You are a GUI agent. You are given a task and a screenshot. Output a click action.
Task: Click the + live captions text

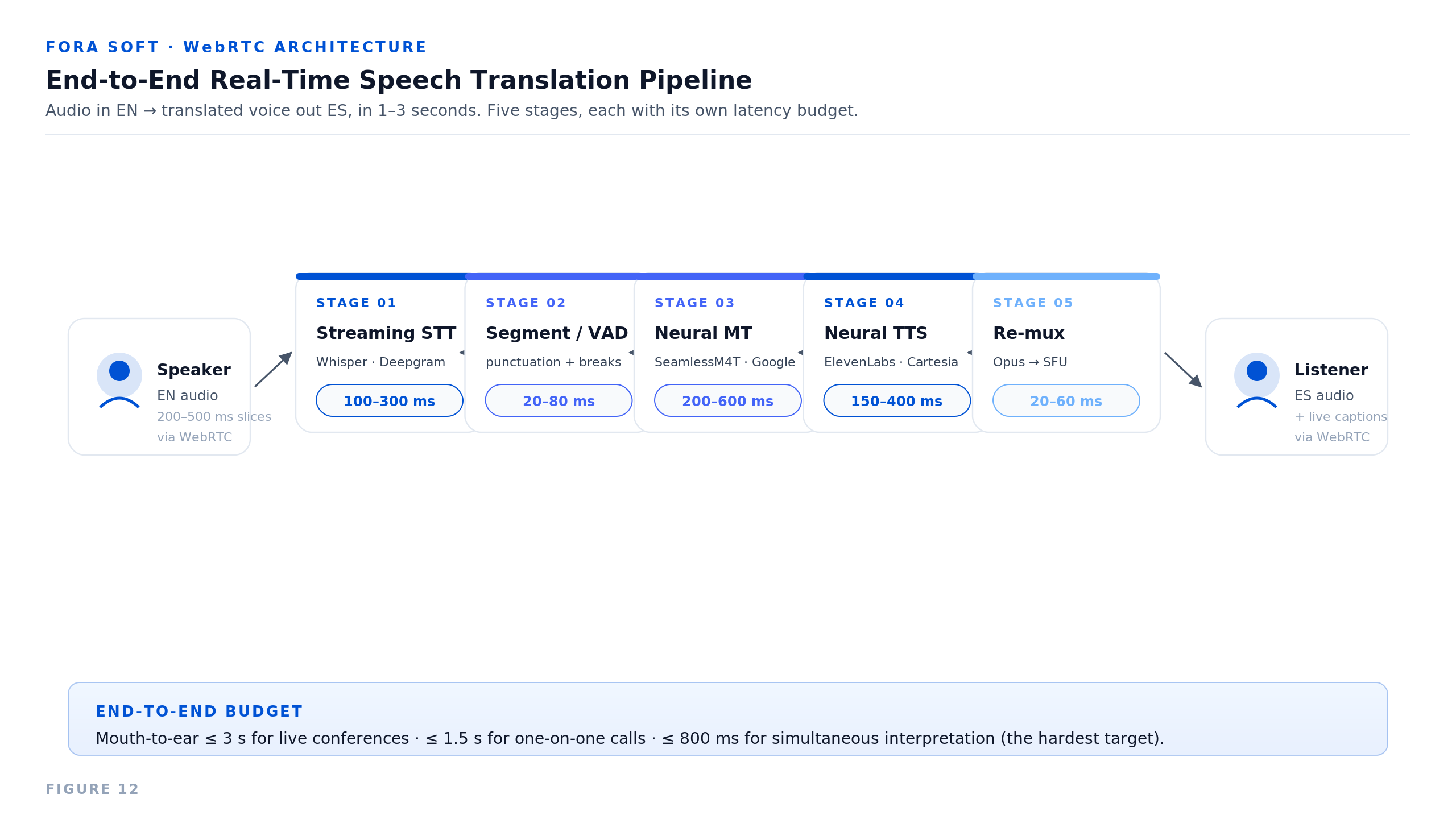tap(1341, 416)
